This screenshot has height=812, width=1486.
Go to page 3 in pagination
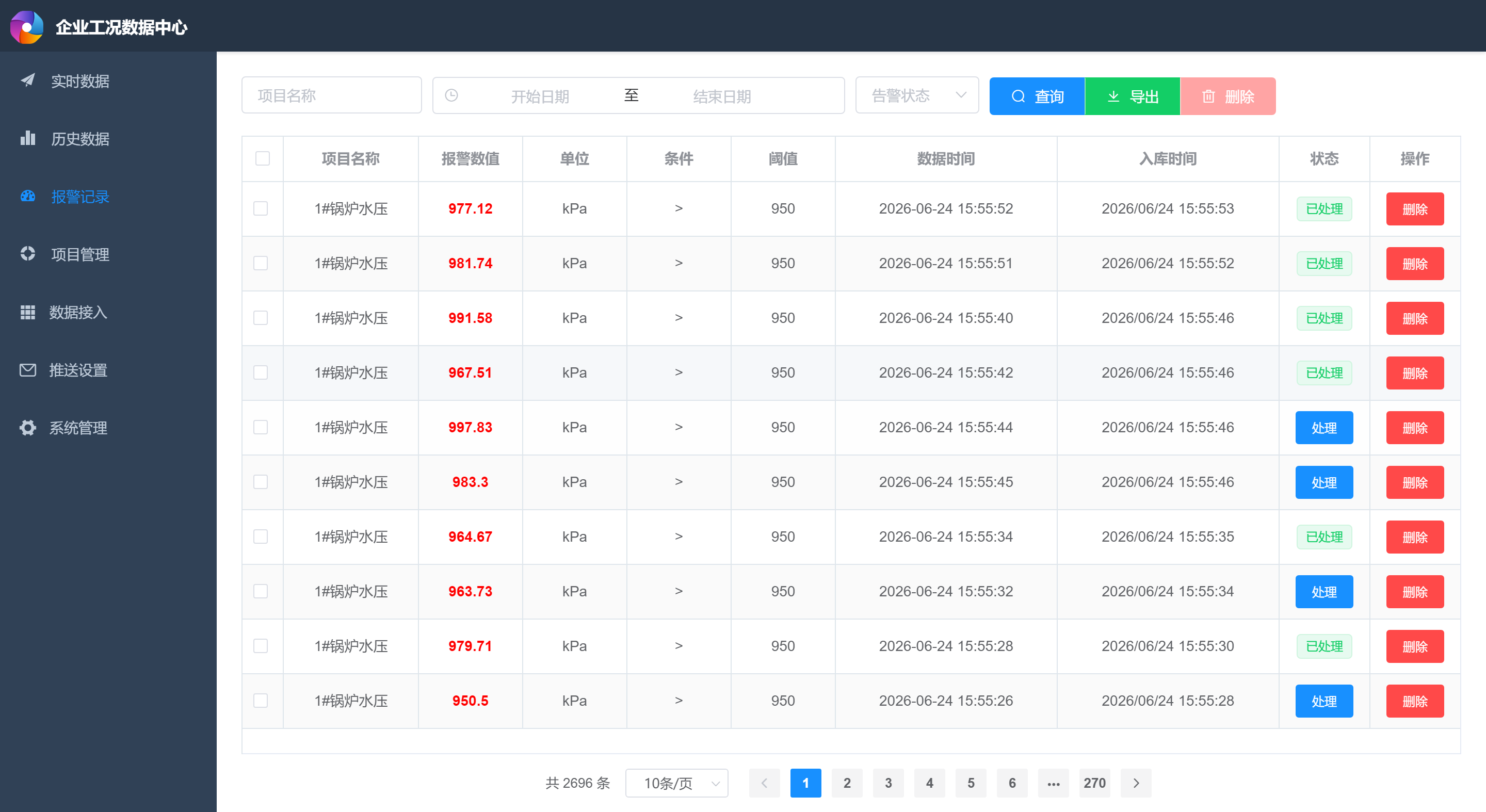pos(889,783)
